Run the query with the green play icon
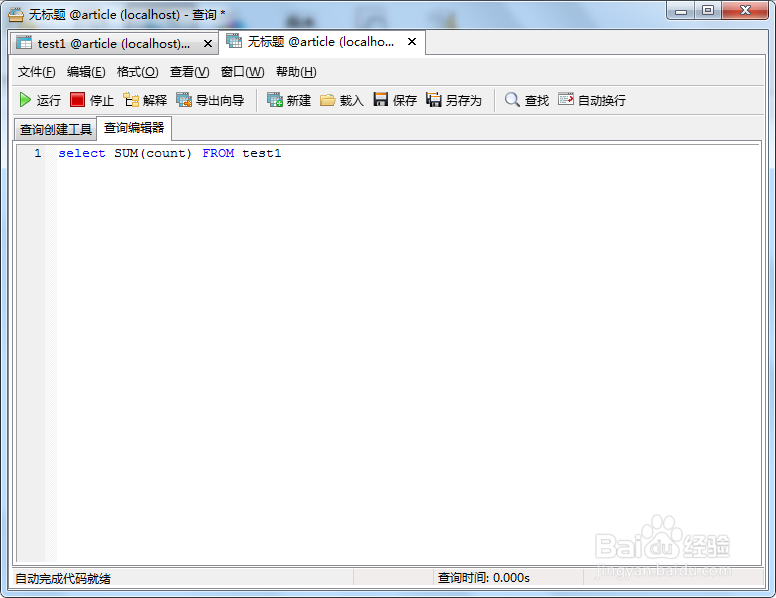The height and width of the screenshot is (598, 776). [x=25, y=100]
